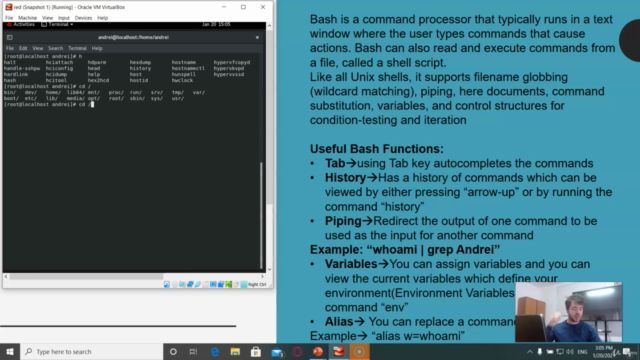This screenshot has width=640, height=360.
Task: Click the VM window scroll-up arrow
Action: tap(269, 26)
